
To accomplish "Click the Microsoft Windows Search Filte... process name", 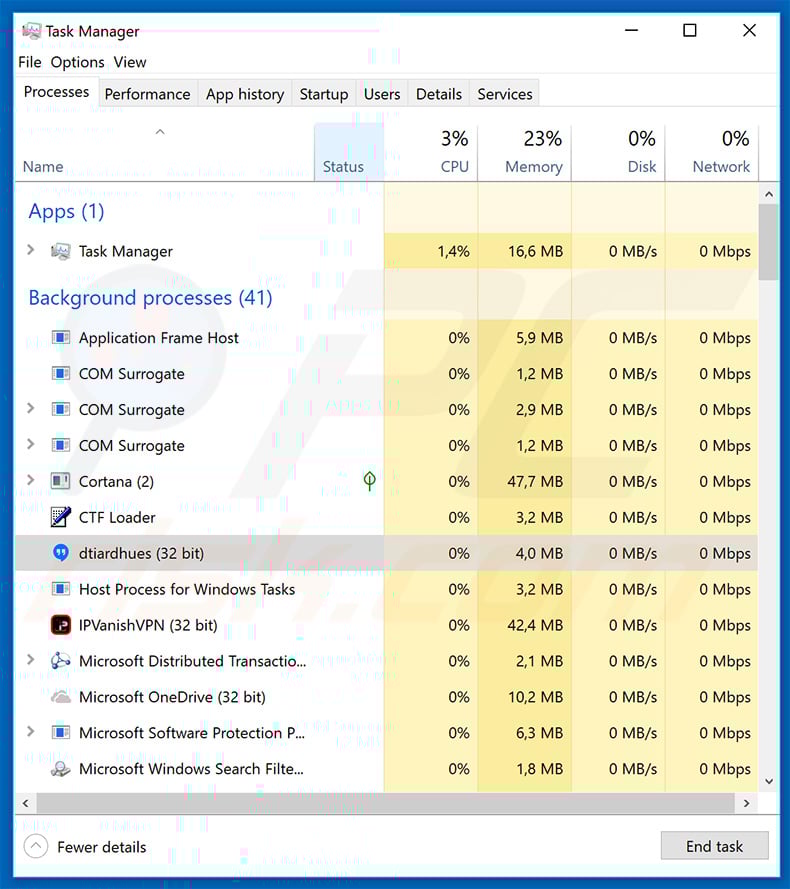I will tap(191, 769).
